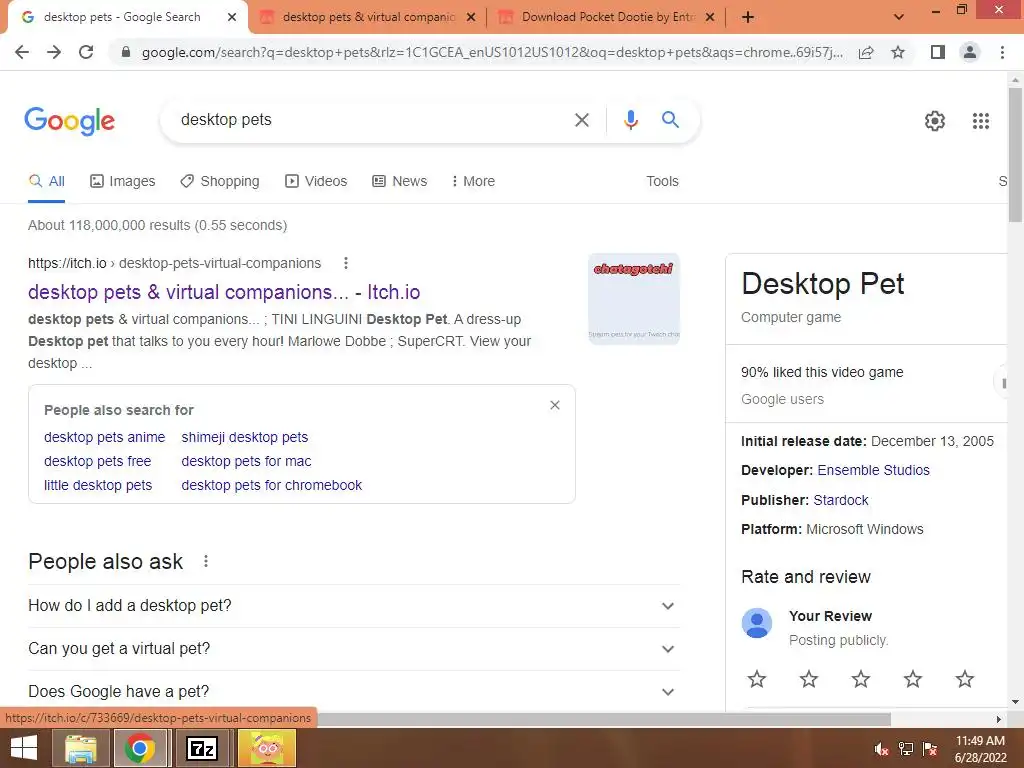Open the Windows Start menu
Viewport: 1024px width, 768px height.
click(x=24, y=748)
